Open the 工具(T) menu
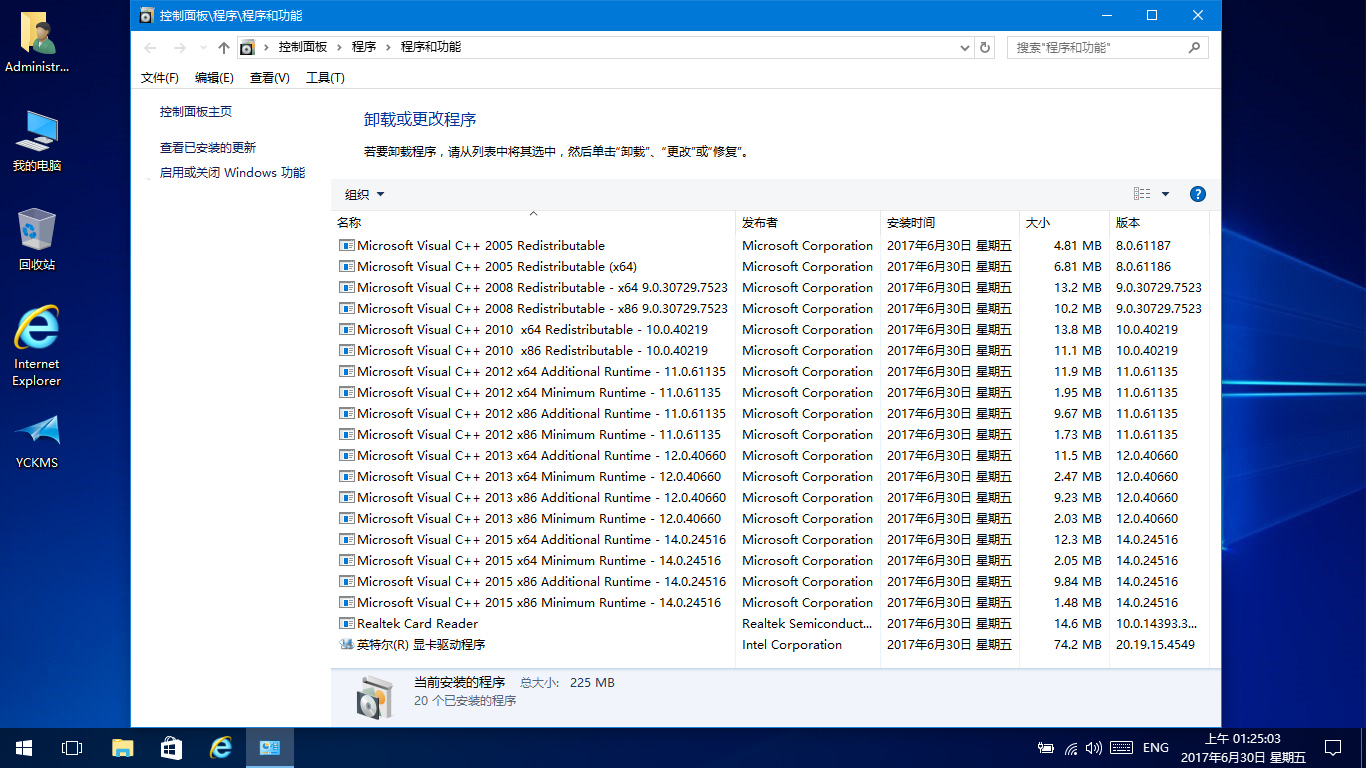This screenshot has width=1366, height=768. coord(324,77)
